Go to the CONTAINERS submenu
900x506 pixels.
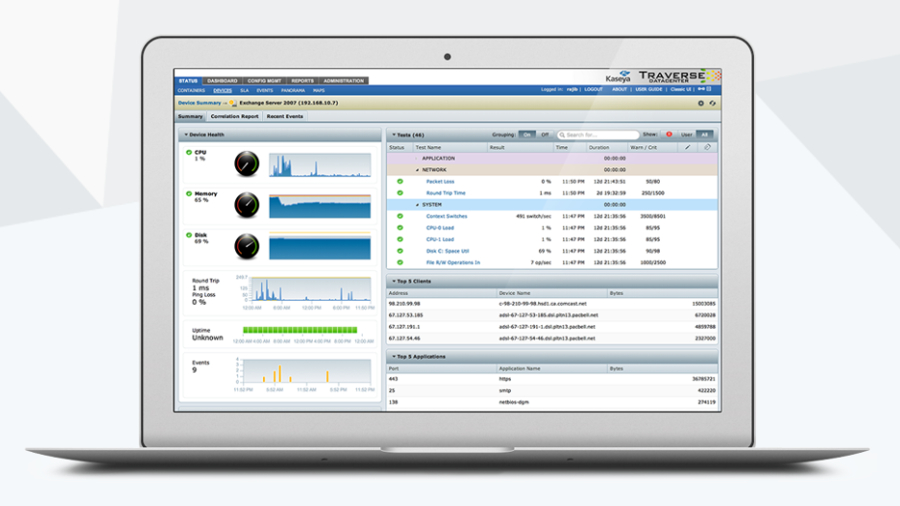[191, 91]
